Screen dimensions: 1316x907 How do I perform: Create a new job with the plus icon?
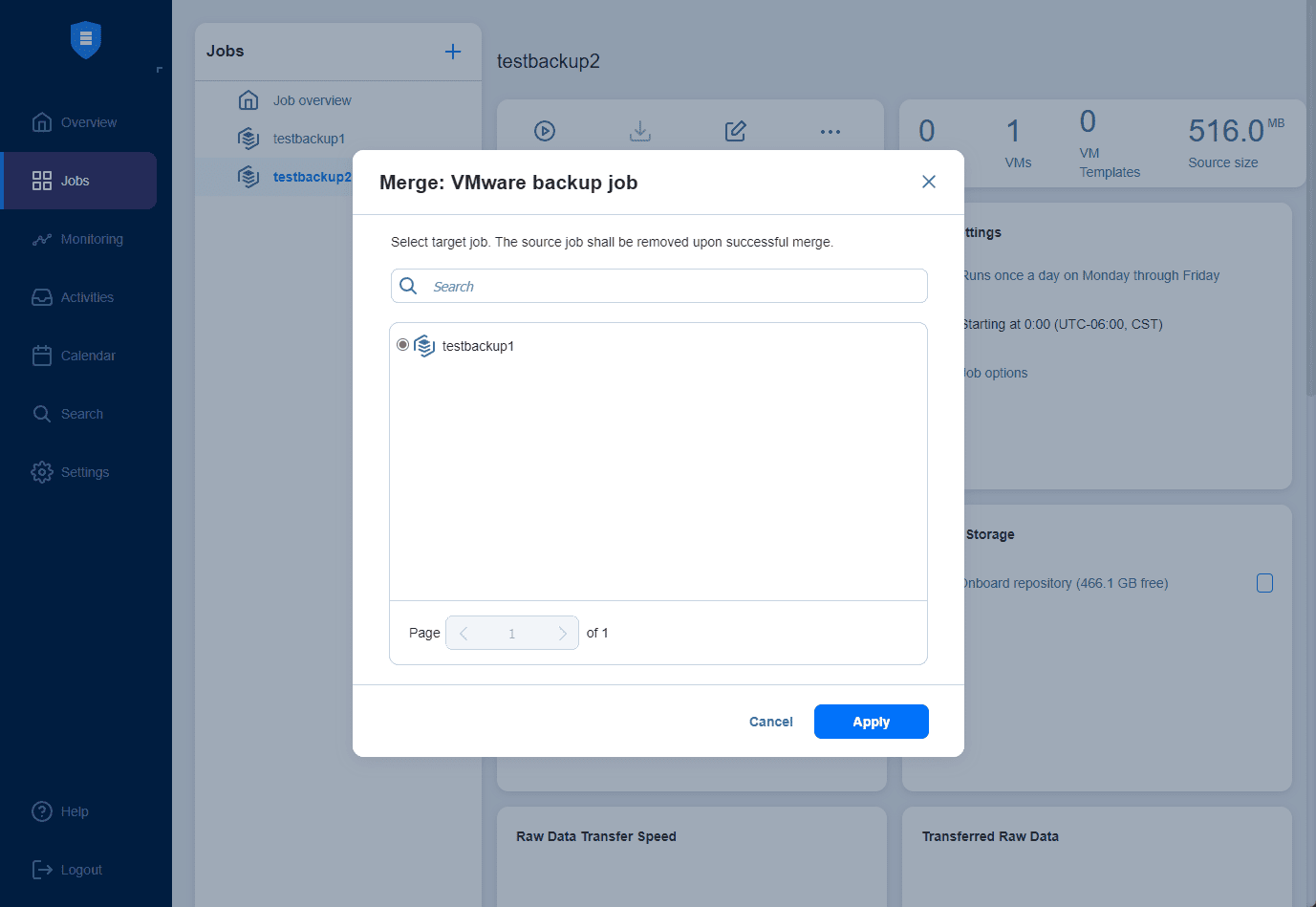coord(452,52)
